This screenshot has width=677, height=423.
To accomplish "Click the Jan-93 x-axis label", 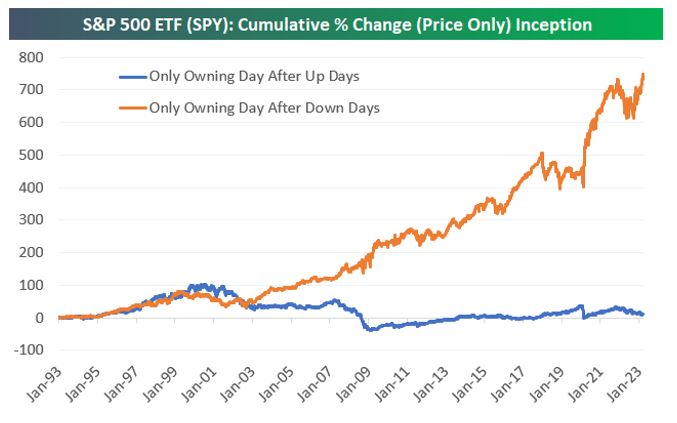I will point(45,387).
